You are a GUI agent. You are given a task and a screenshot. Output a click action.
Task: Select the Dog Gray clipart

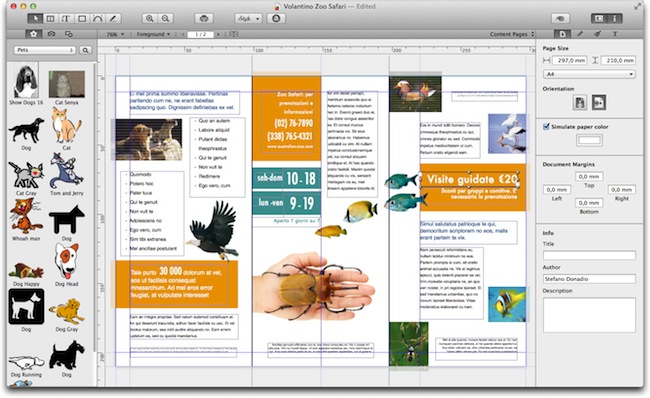click(x=66, y=312)
